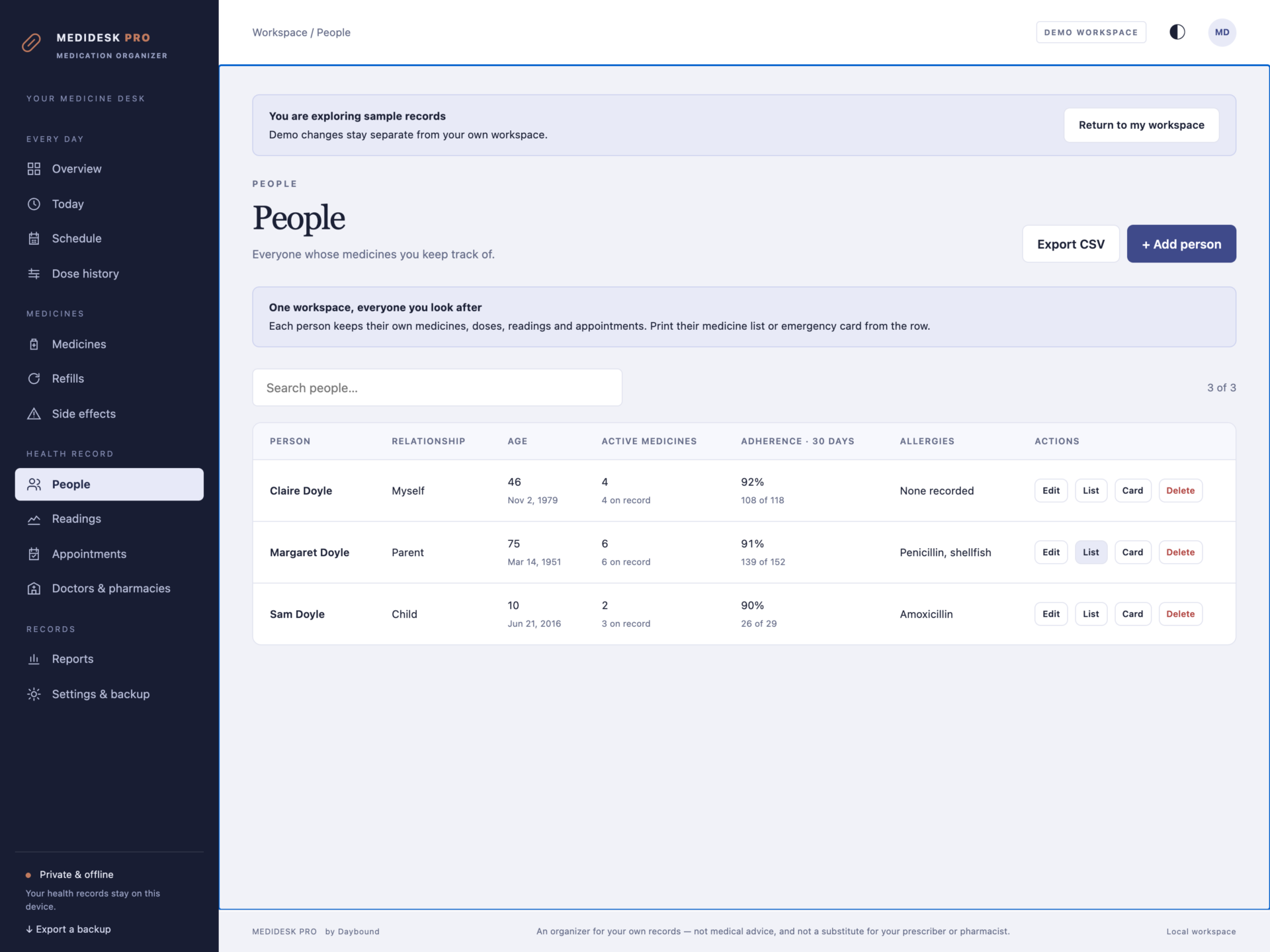The height and width of the screenshot is (952, 1270).
Task: Click the + Add person button
Action: click(x=1181, y=244)
